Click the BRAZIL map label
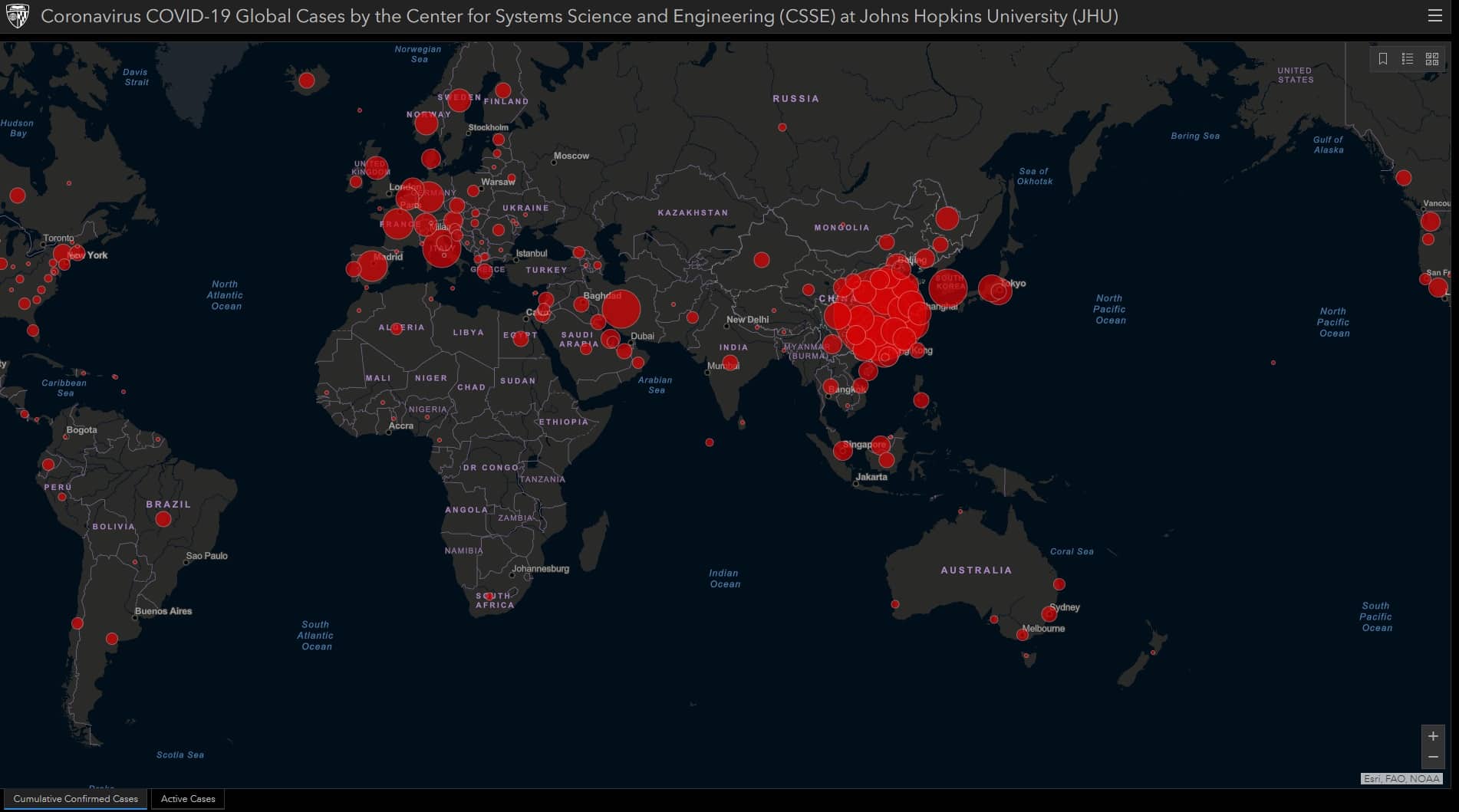This screenshot has width=1459, height=812. click(168, 505)
